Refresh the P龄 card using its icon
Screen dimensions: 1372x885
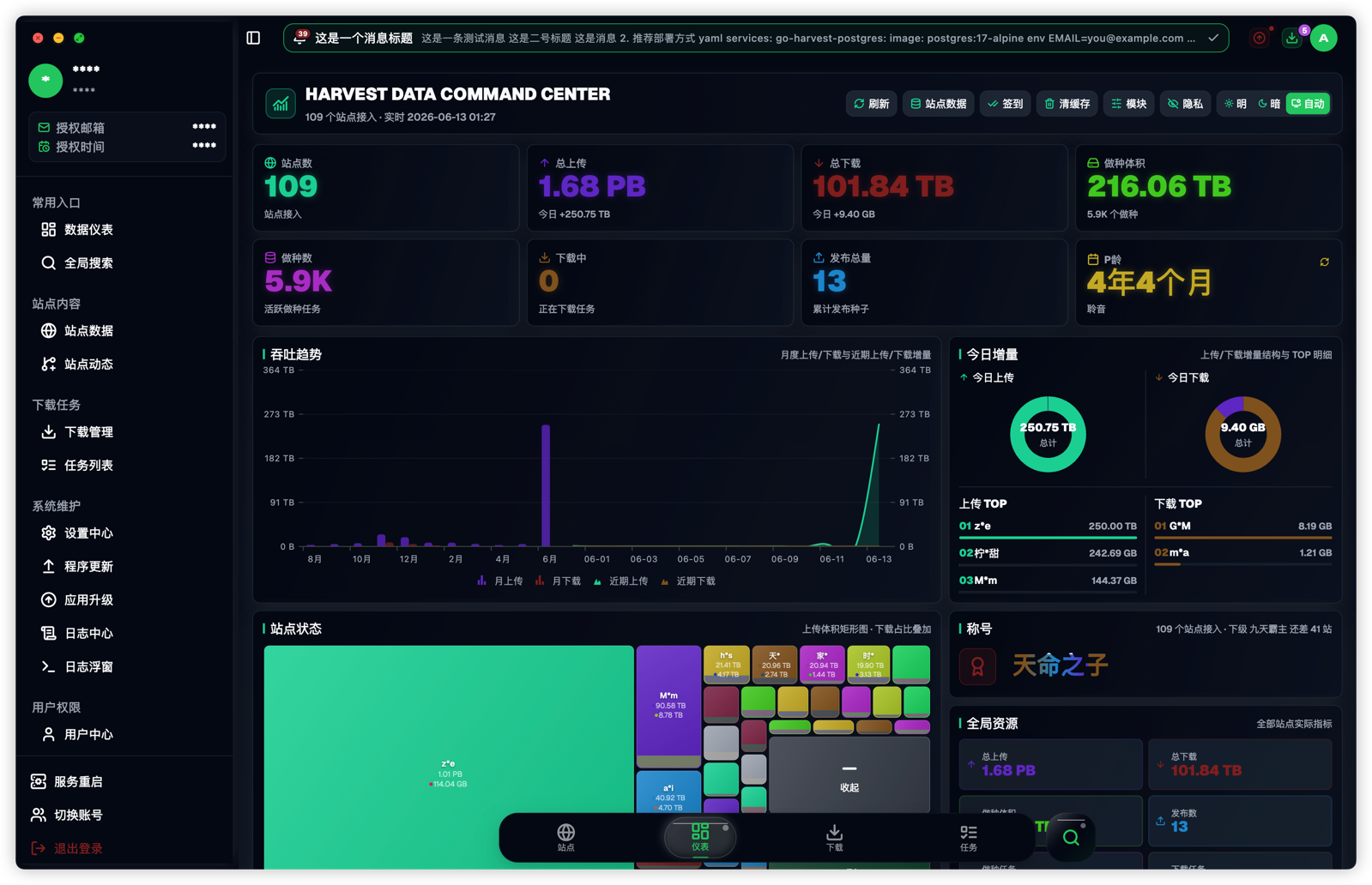pyautogui.click(x=1324, y=262)
